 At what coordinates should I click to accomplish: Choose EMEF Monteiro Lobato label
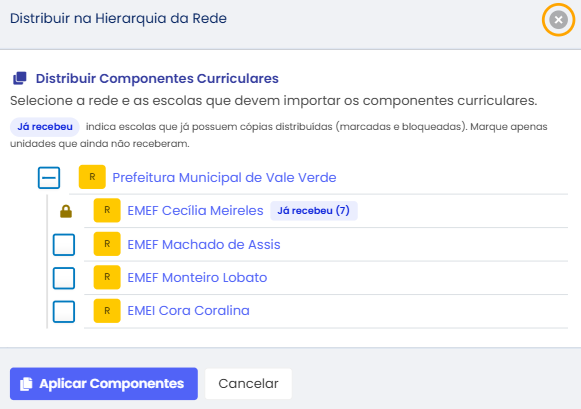tap(197, 277)
